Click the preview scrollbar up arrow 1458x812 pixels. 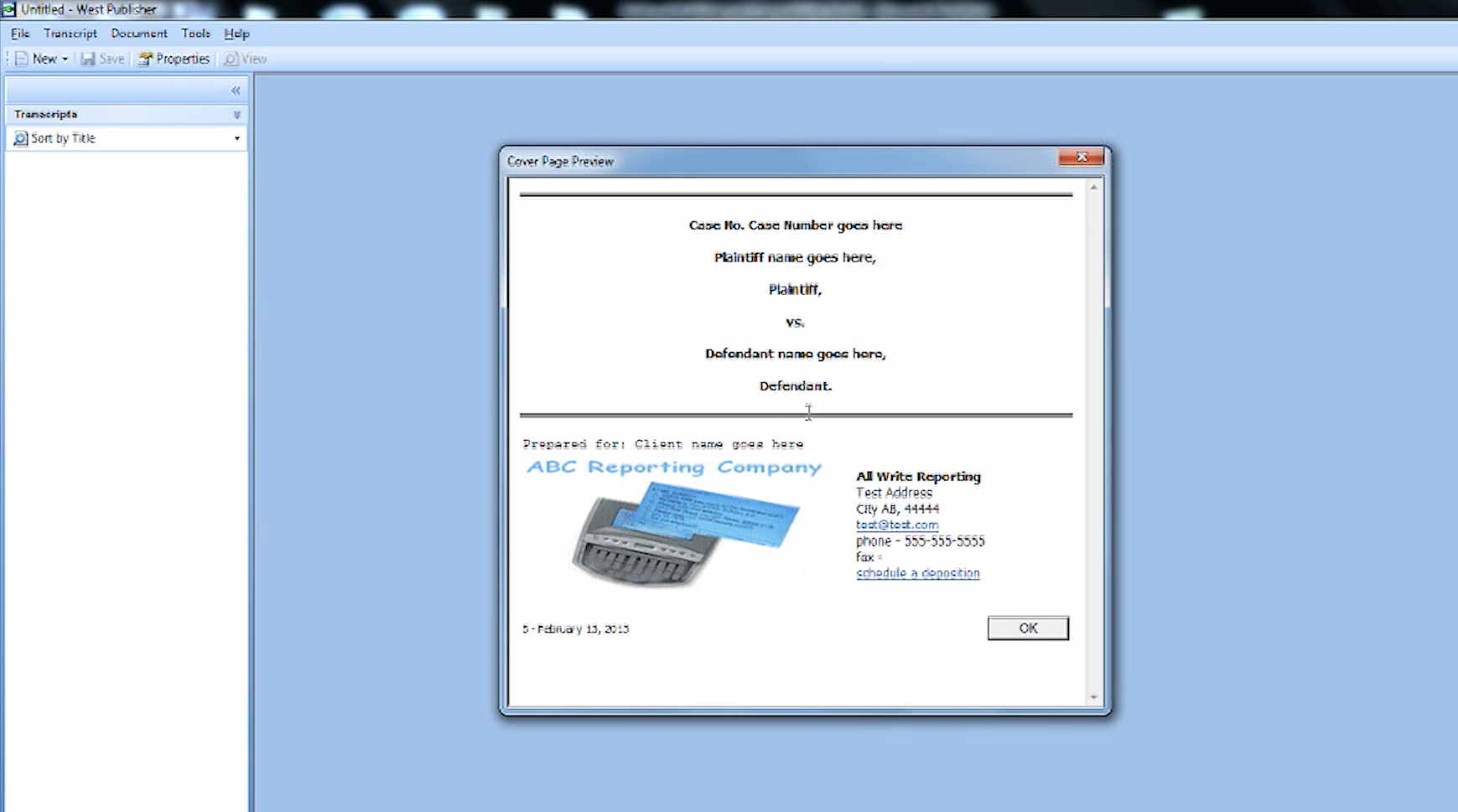1093,187
